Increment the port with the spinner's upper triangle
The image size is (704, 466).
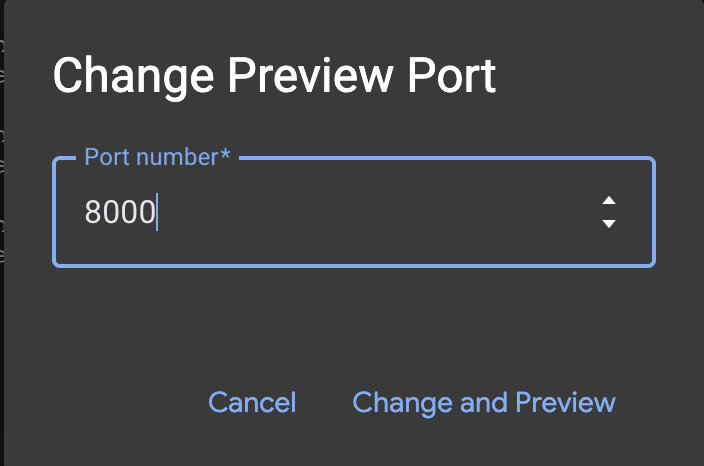(x=608, y=201)
